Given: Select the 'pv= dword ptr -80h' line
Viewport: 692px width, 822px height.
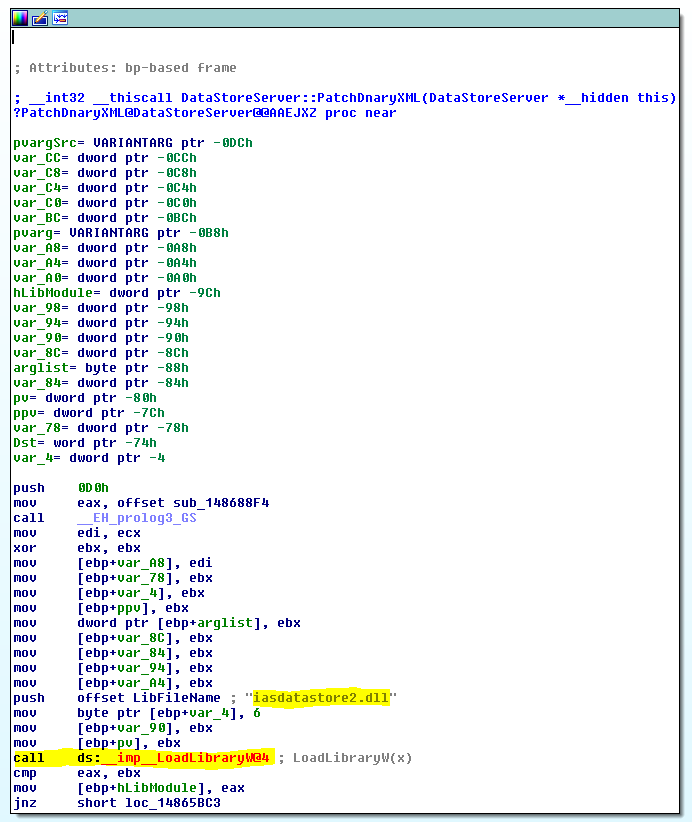Looking at the screenshot, I should coord(85,398).
